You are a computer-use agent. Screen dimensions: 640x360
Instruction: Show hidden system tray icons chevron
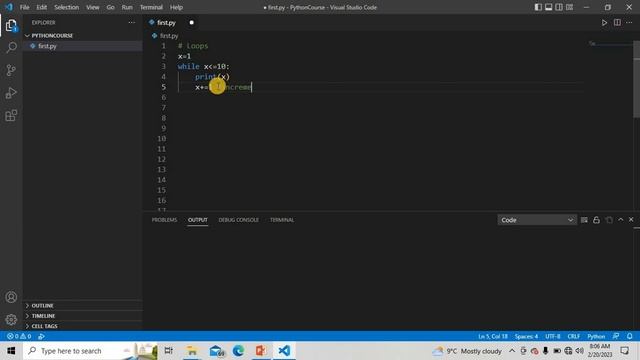pyautogui.click(x=512, y=351)
